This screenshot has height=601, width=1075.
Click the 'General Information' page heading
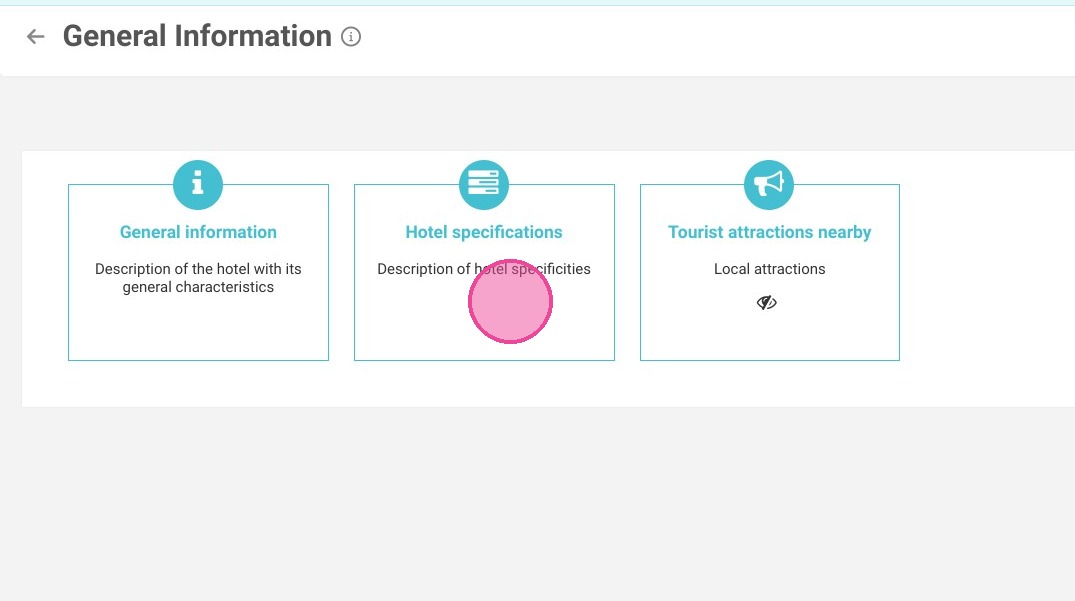[x=197, y=36]
